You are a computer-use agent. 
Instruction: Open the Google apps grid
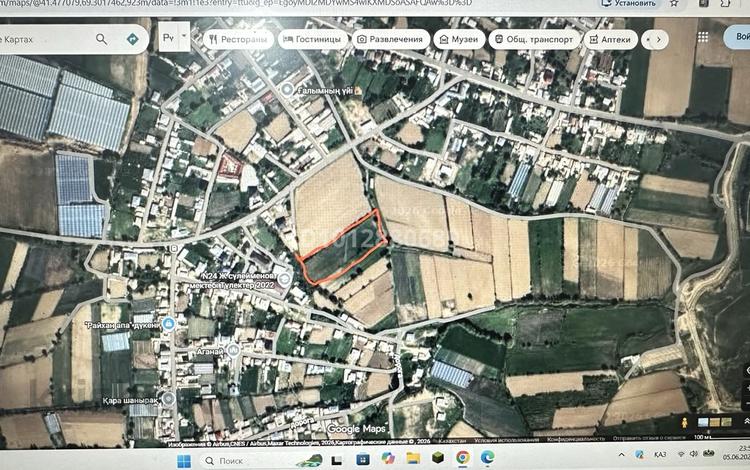click(703, 37)
